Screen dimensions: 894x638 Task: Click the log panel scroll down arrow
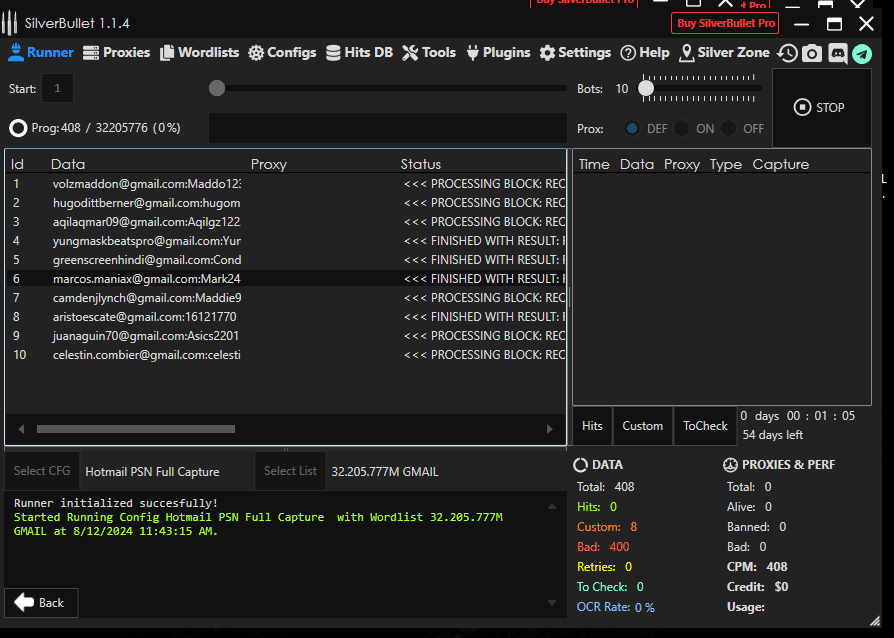pyautogui.click(x=551, y=602)
